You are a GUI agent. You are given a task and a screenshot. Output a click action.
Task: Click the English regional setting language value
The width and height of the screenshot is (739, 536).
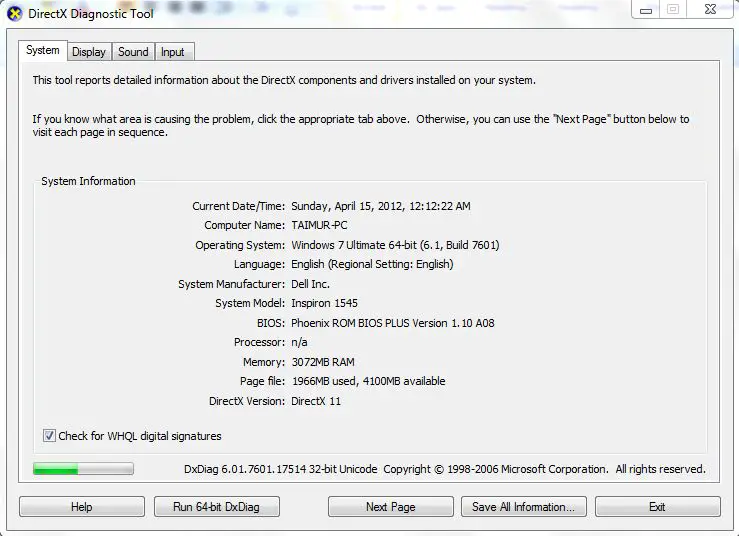pyautogui.click(x=372, y=264)
